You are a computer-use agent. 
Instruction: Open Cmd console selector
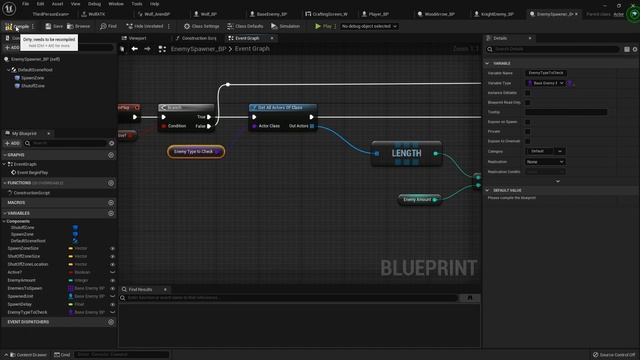click(62, 355)
